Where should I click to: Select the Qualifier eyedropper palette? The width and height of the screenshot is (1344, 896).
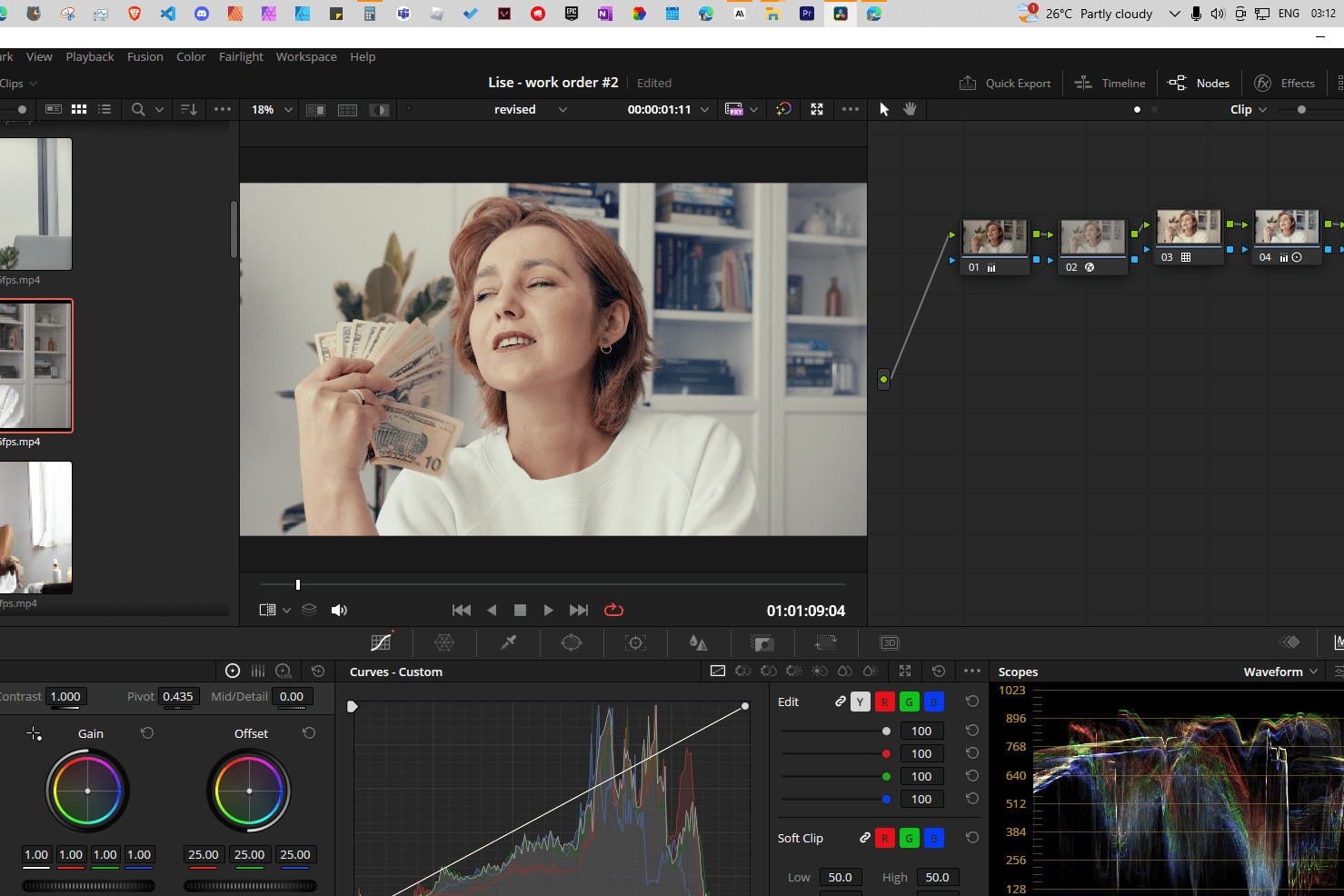tap(508, 642)
